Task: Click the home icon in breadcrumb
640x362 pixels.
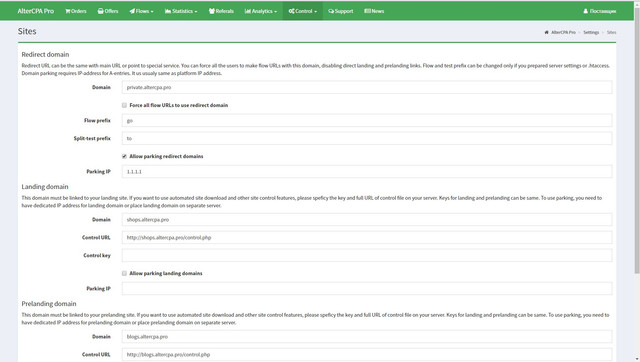Action: [x=547, y=32]
